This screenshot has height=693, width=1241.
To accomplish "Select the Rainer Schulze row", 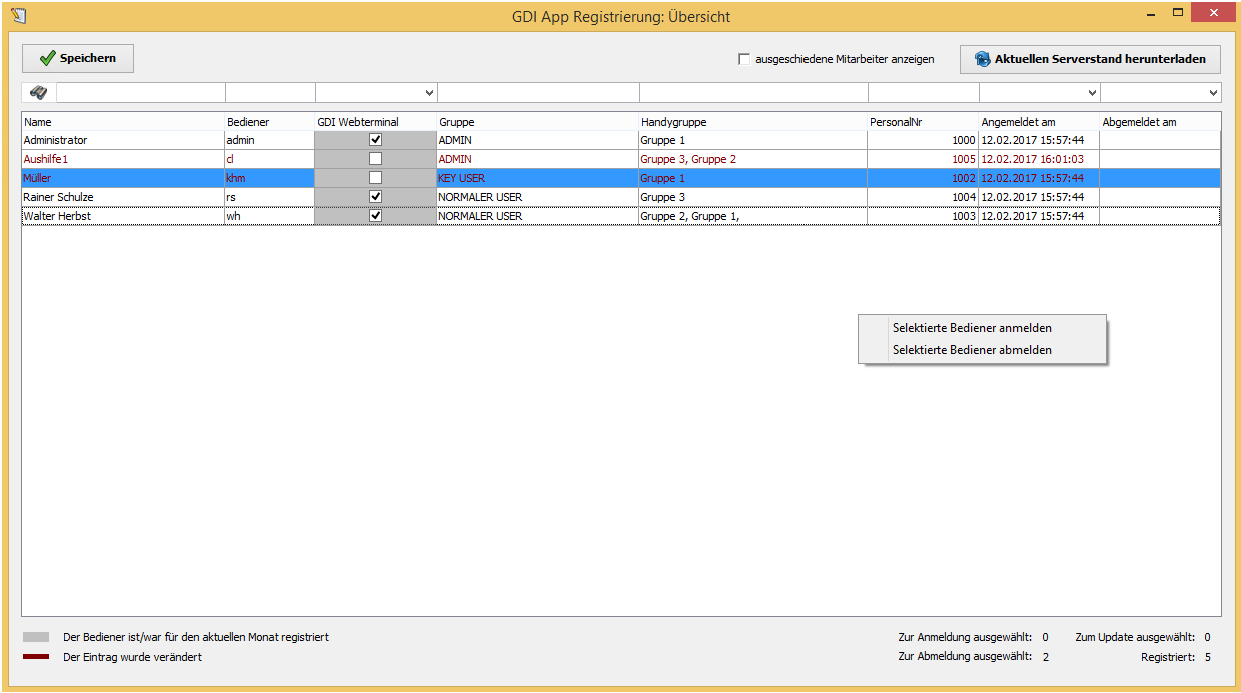I will (120, 197).
